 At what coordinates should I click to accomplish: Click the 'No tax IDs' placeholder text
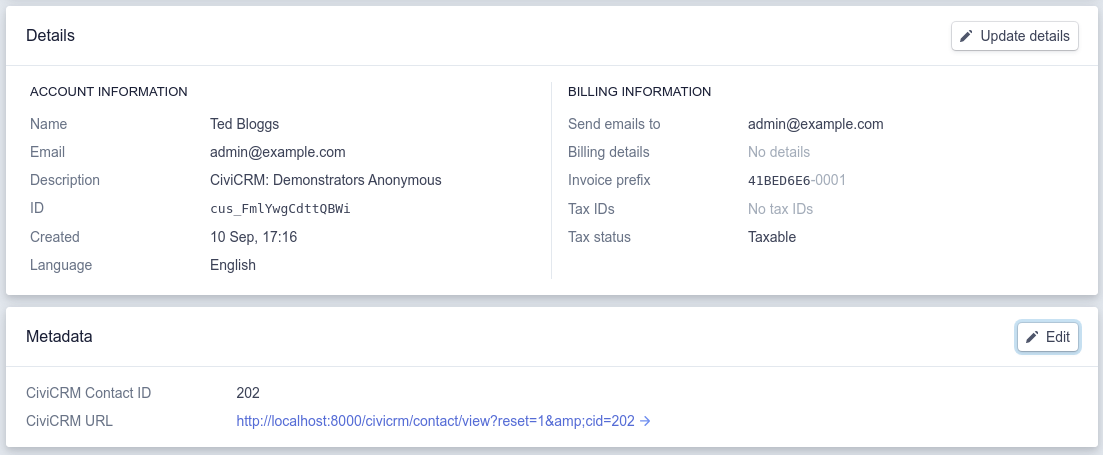[780, 209]
